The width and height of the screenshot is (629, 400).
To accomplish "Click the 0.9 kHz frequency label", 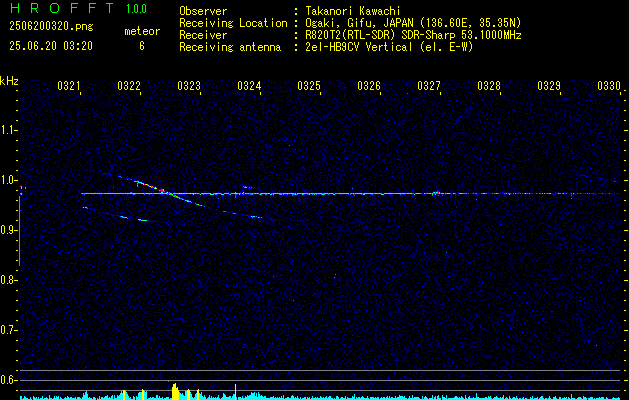I will tap(8, 230).
